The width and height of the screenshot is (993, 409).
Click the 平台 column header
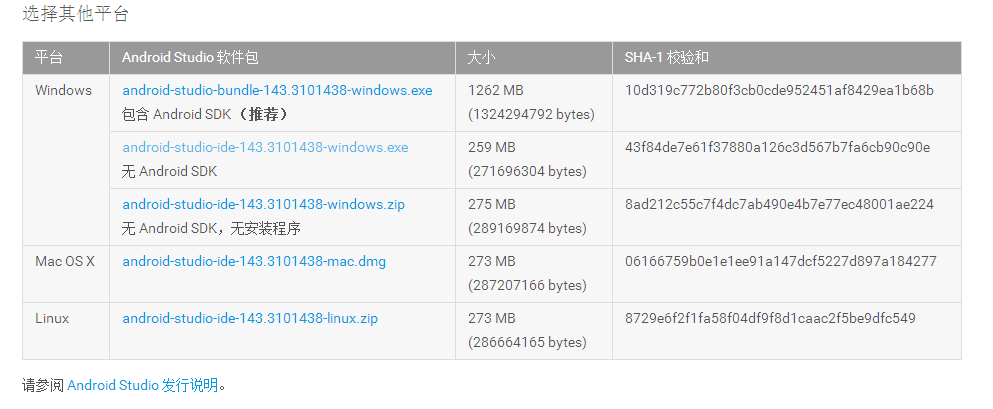point(49,57)
